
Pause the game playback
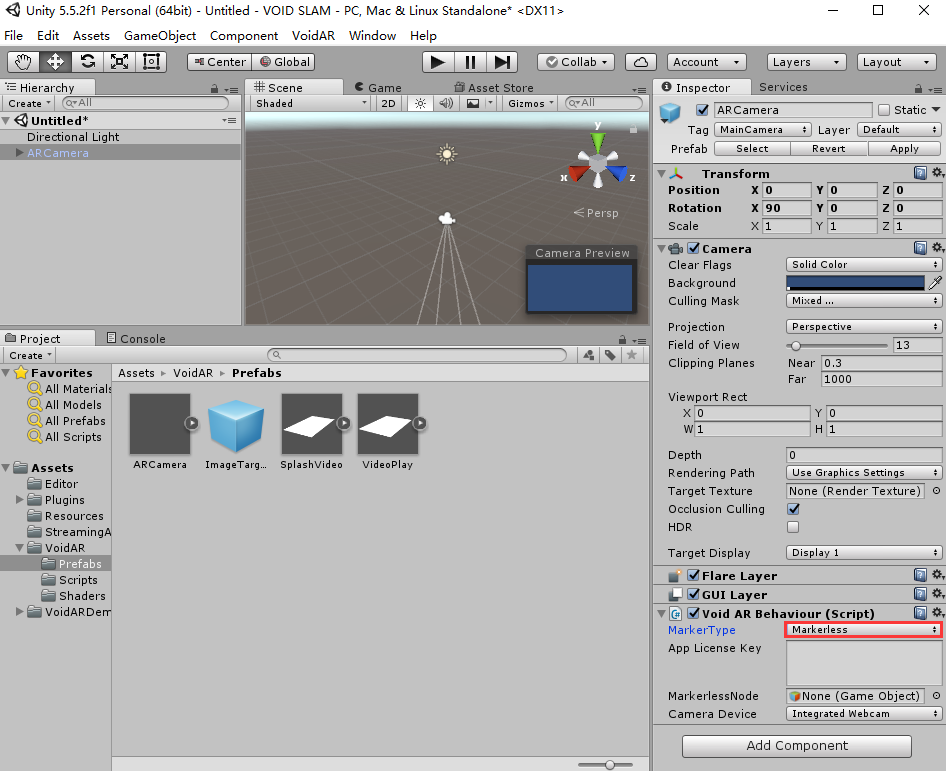[x=470, y=62]
